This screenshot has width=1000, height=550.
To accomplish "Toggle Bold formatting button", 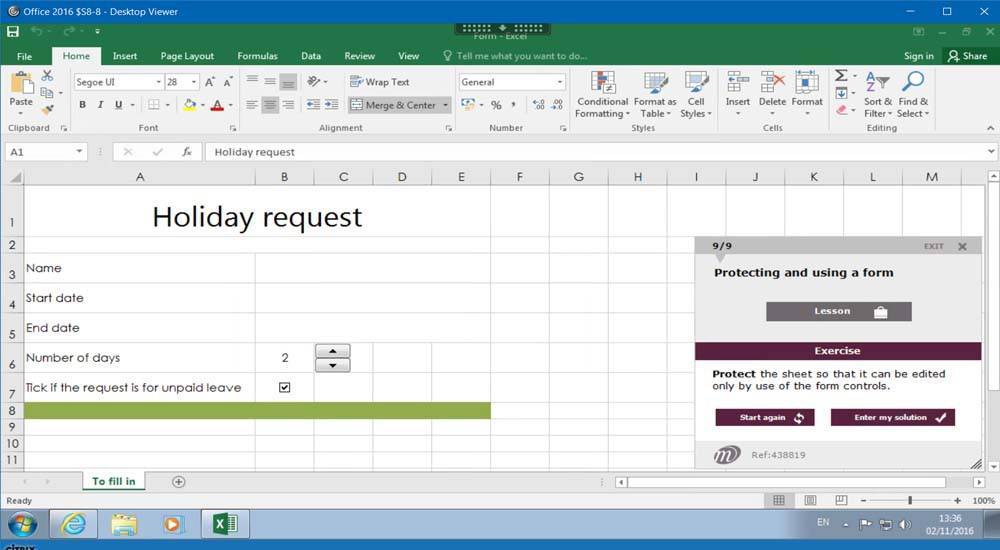I will 82,105.
